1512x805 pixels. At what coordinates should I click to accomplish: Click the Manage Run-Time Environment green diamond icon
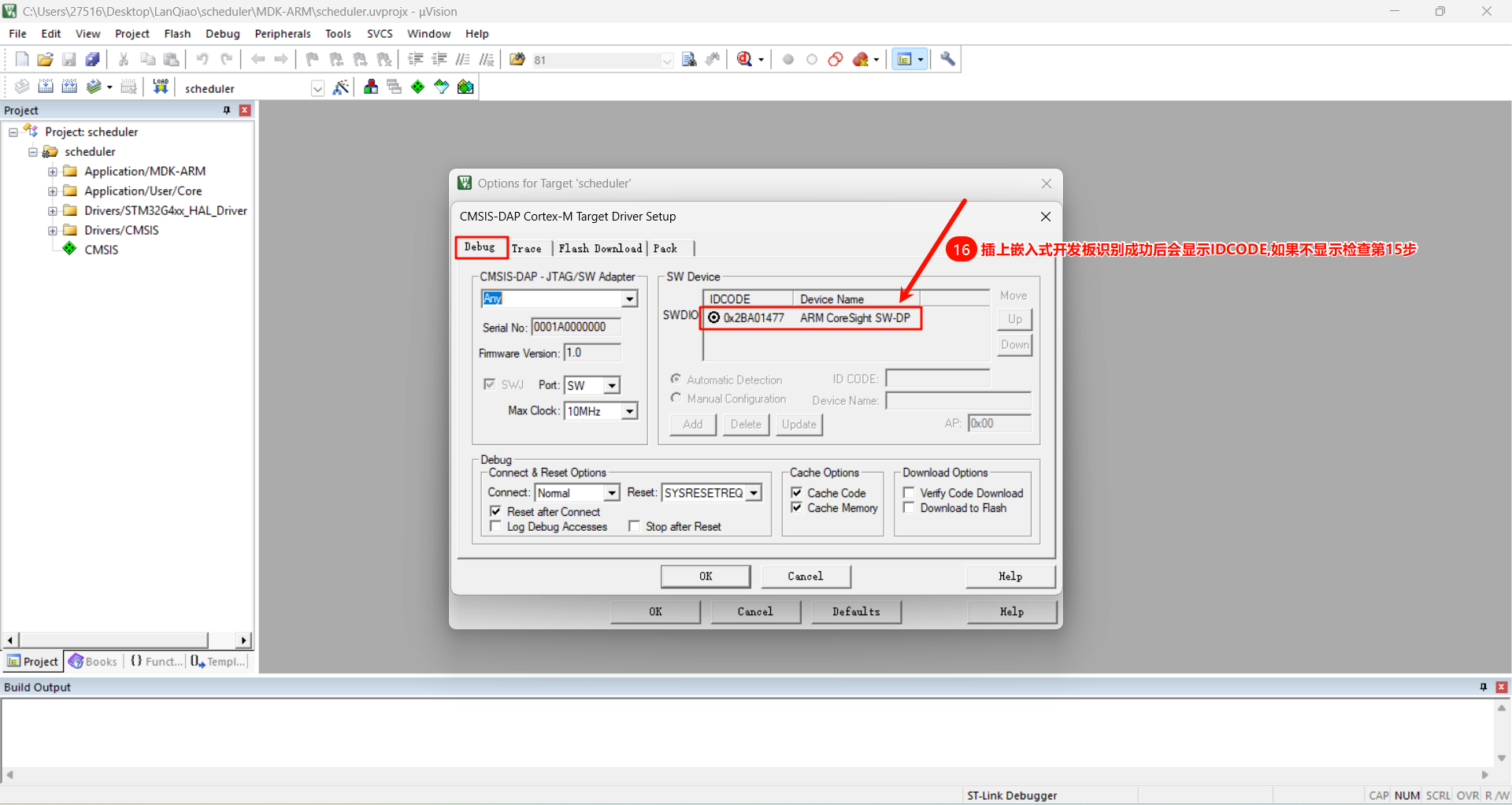[x=417, y=87]
